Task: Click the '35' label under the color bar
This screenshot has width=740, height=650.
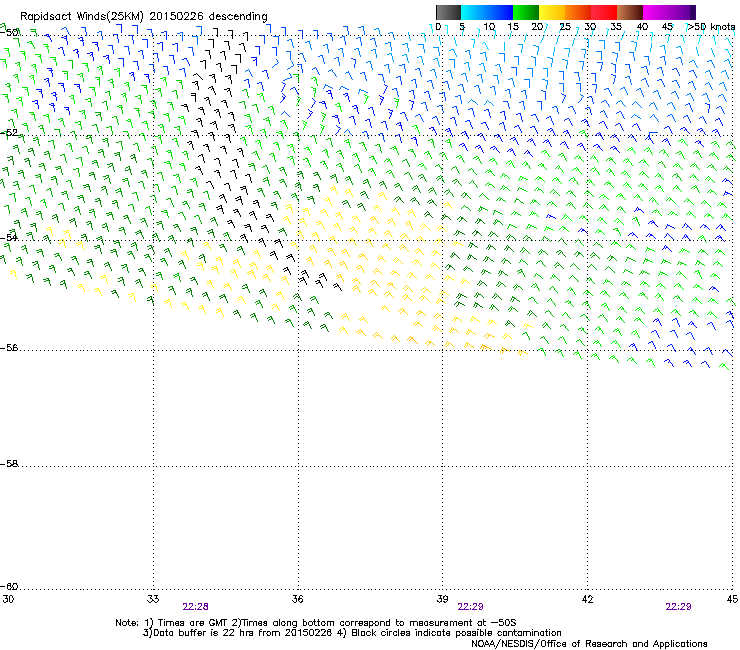Action: tap(616, 27)
